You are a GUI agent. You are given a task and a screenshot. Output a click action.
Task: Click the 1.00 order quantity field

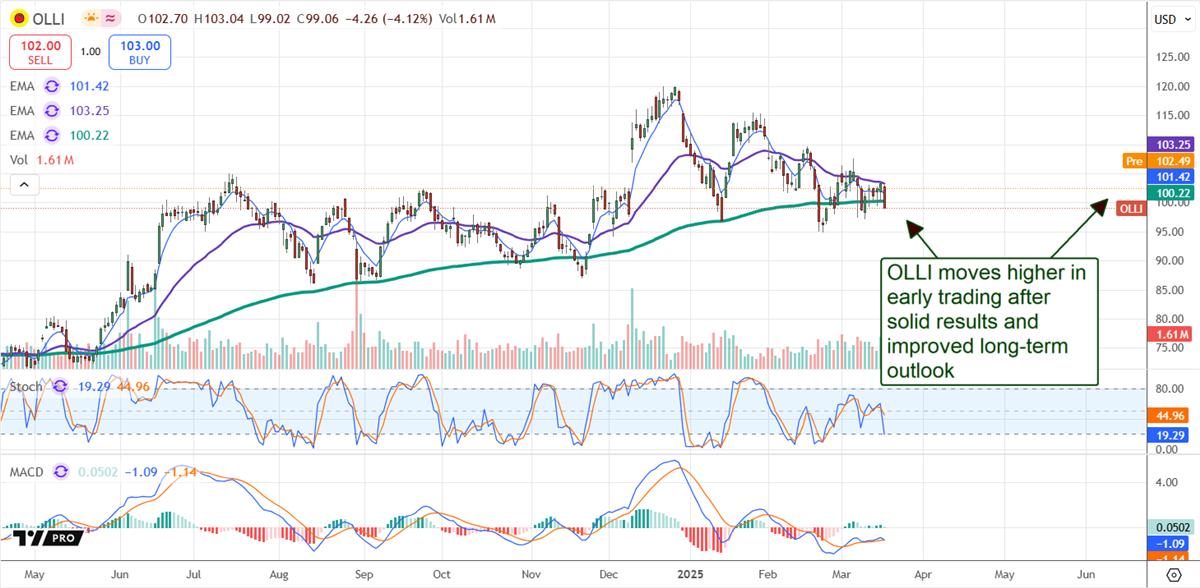click(90, 51)
